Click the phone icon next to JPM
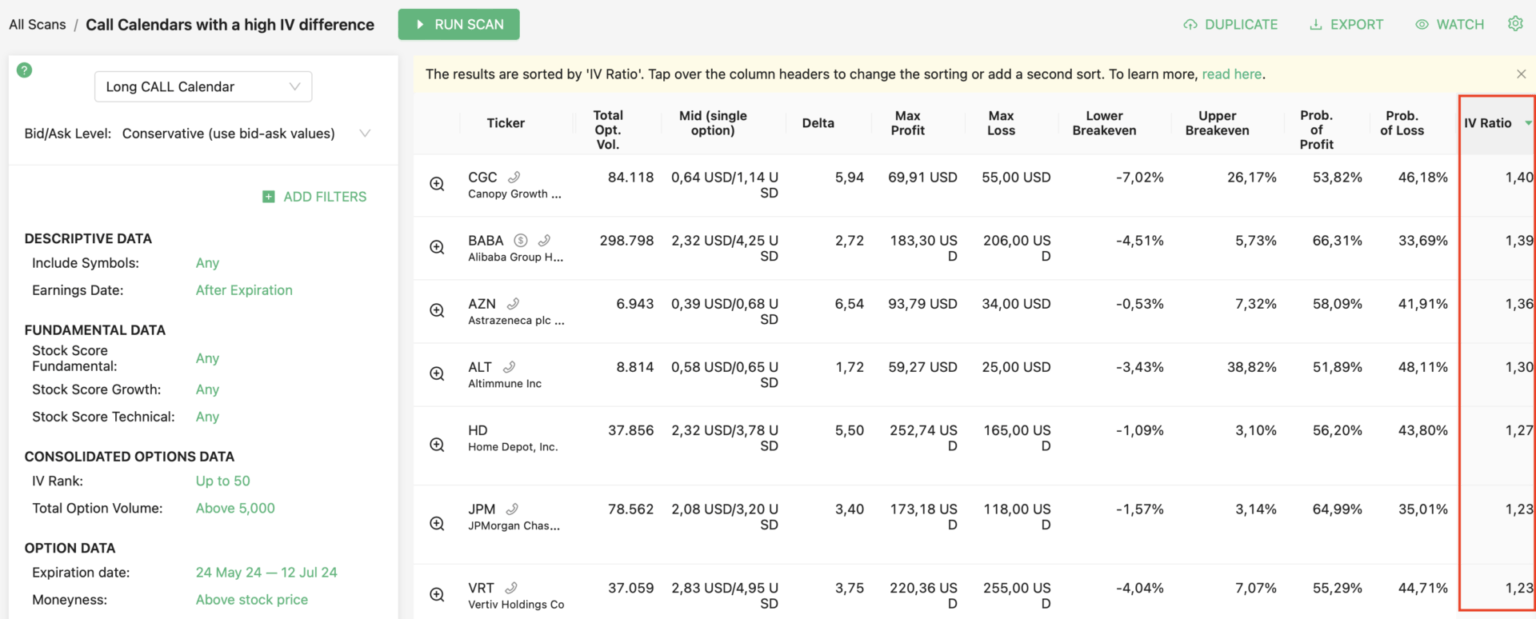This screenshot has height=619, width=1536. click(512, 509)
